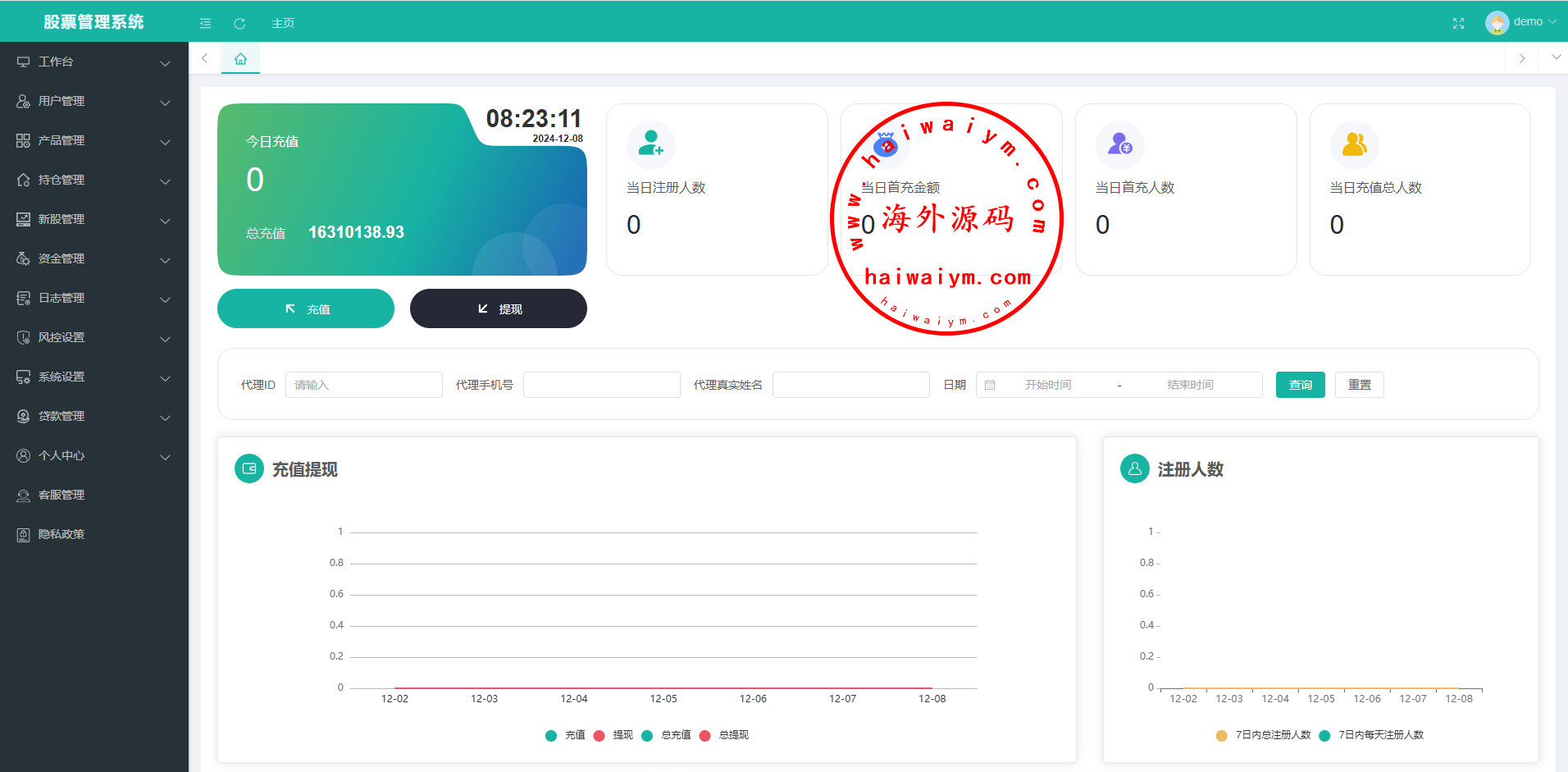This screenshot has height=772, width=1568.
Task: Click the 开始时间 date field
Action: tap(1047, 385)
